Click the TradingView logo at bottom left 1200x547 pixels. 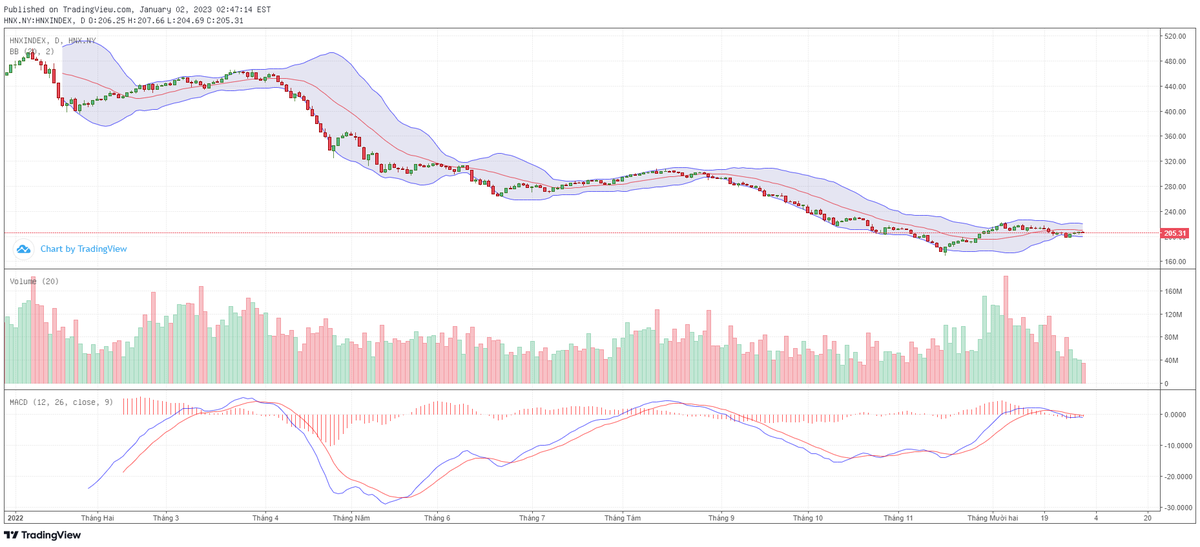click(42, 535)
